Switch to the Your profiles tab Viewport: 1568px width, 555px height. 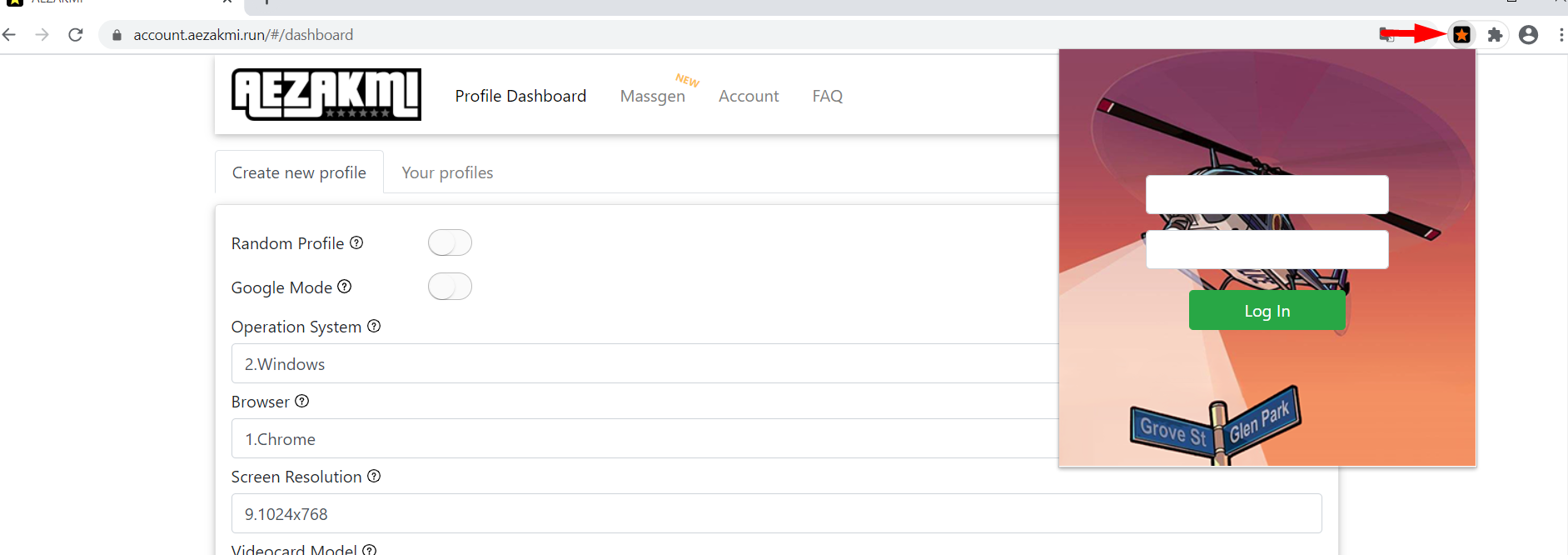447,172
